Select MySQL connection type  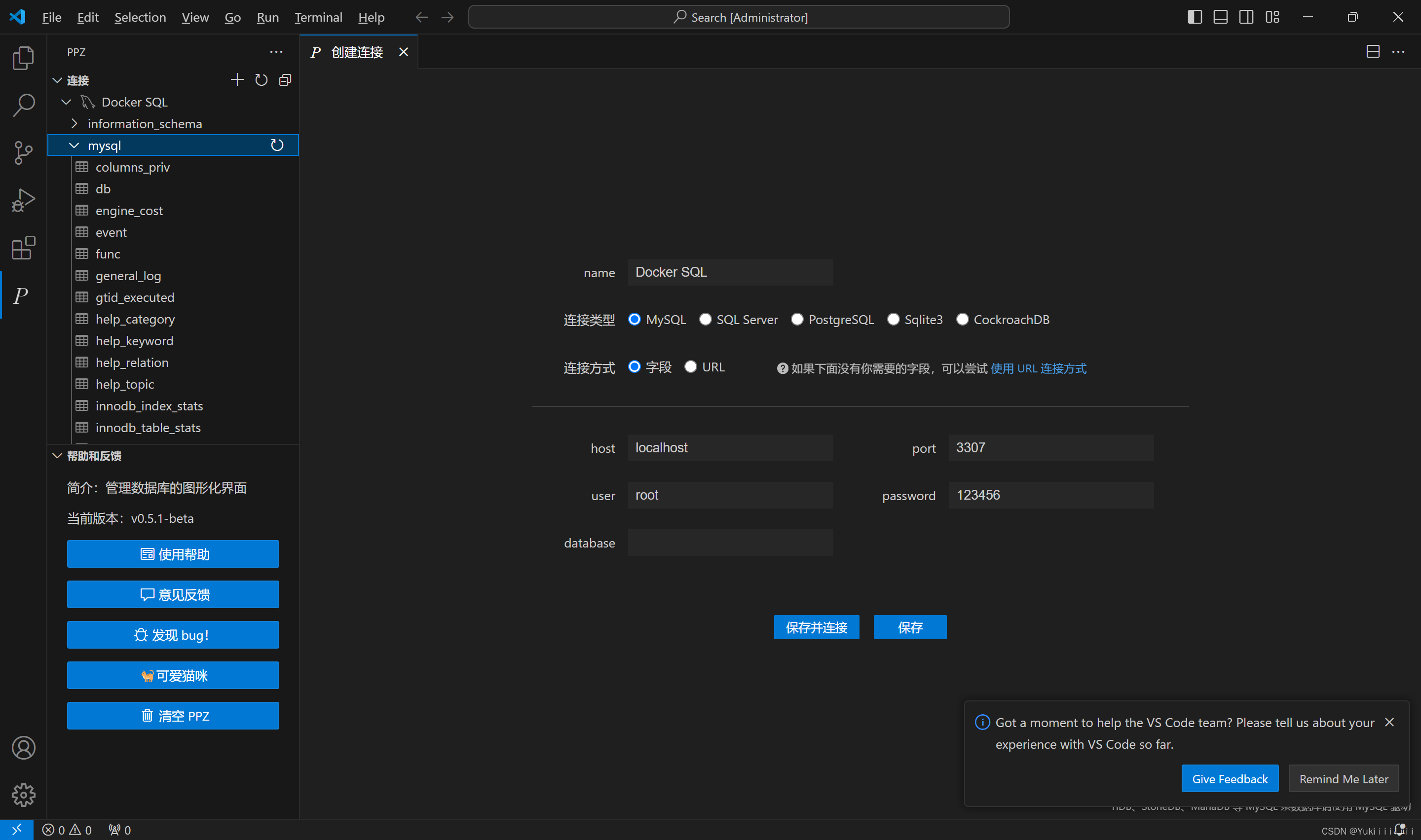click(635, 319)
